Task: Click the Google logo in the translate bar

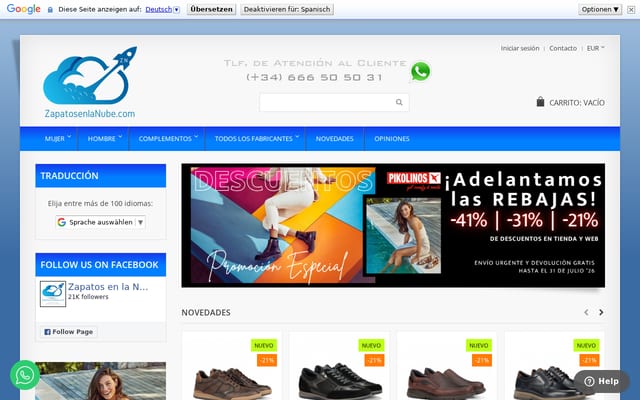Action: 24,9
